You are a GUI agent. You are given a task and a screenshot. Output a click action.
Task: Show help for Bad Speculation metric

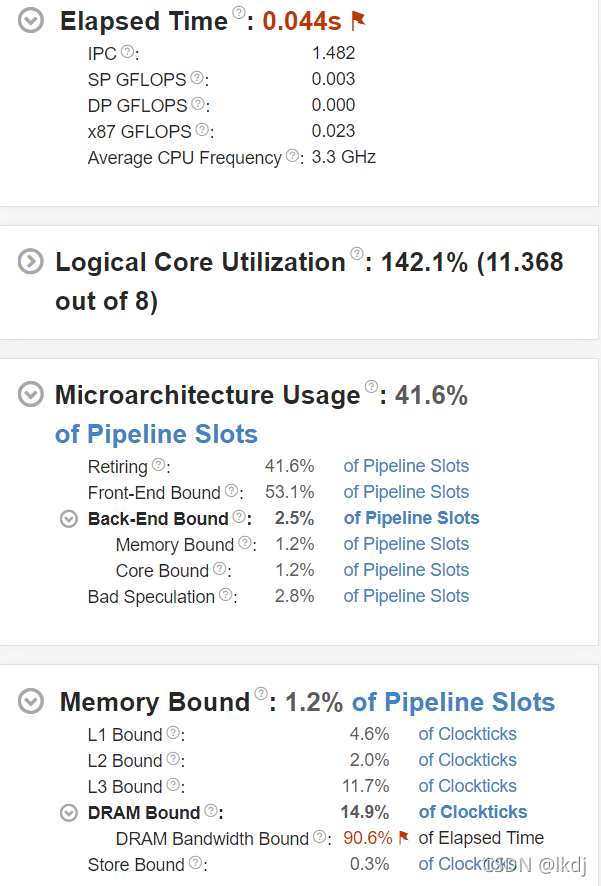tap(226, 595)
